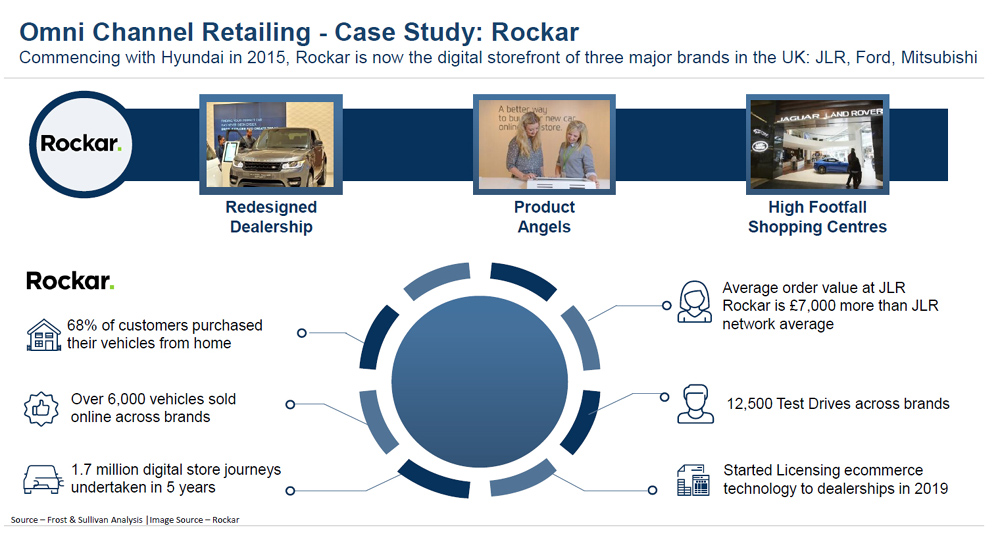This screenshot has width=1000, height=536.
Task: Select text 1.7 million digital store journeys
Action: click(x=176, y=479)
